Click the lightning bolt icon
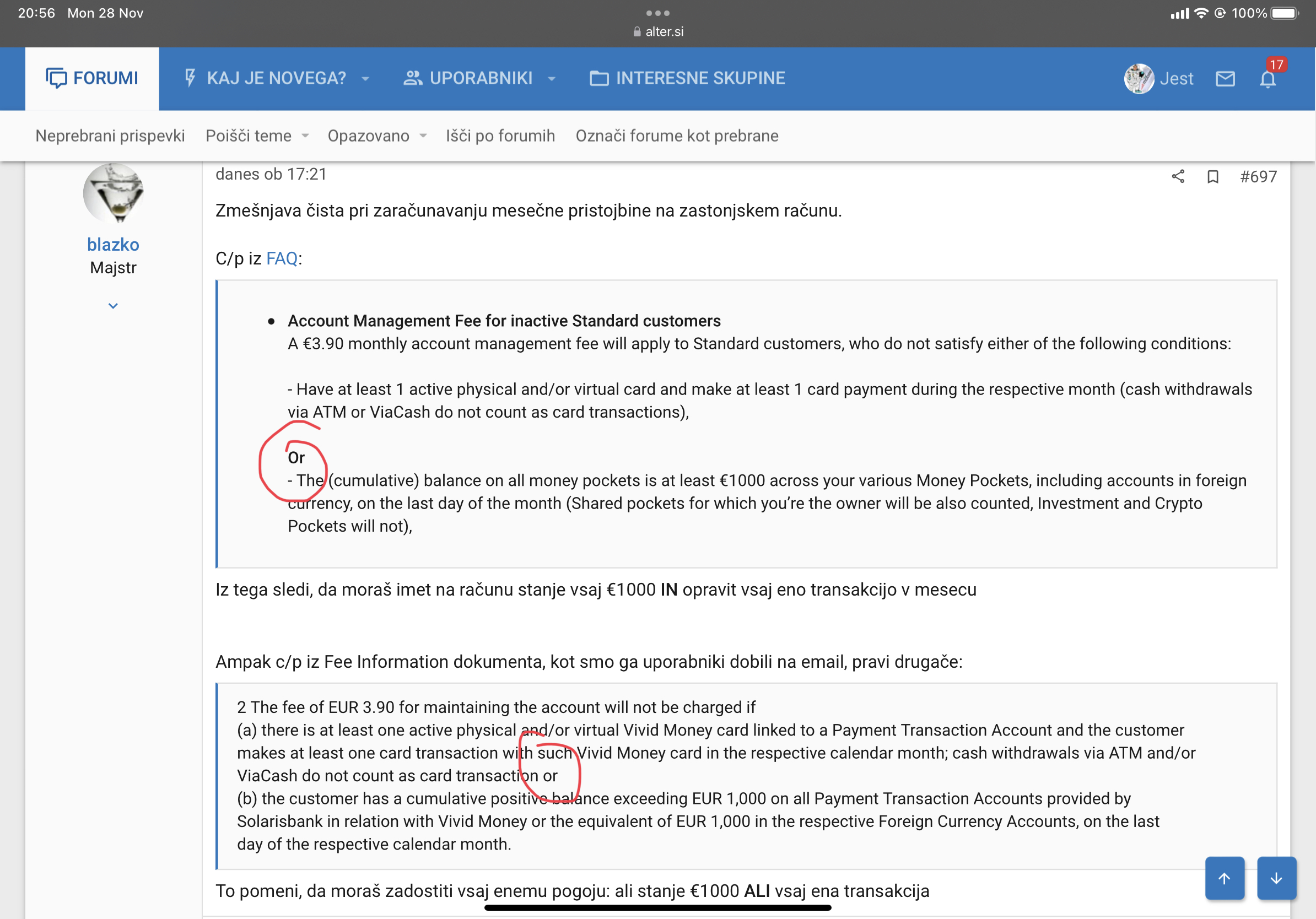This screenshot has height=919, width=1316. [x=190, y=78]
